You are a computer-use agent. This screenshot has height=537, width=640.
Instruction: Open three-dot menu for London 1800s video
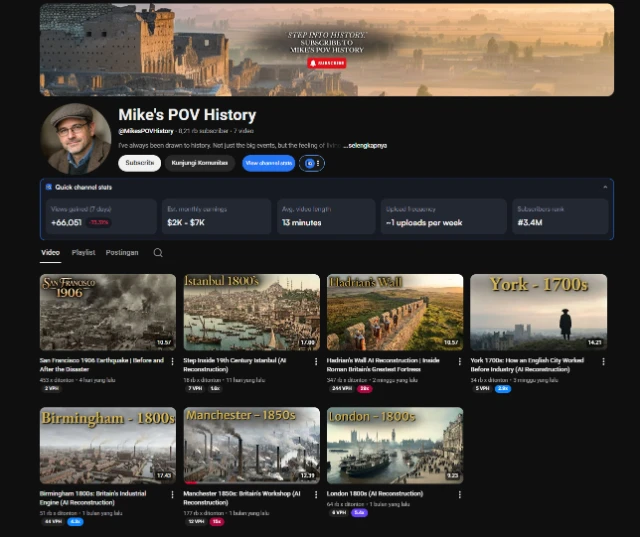point(460,494)
